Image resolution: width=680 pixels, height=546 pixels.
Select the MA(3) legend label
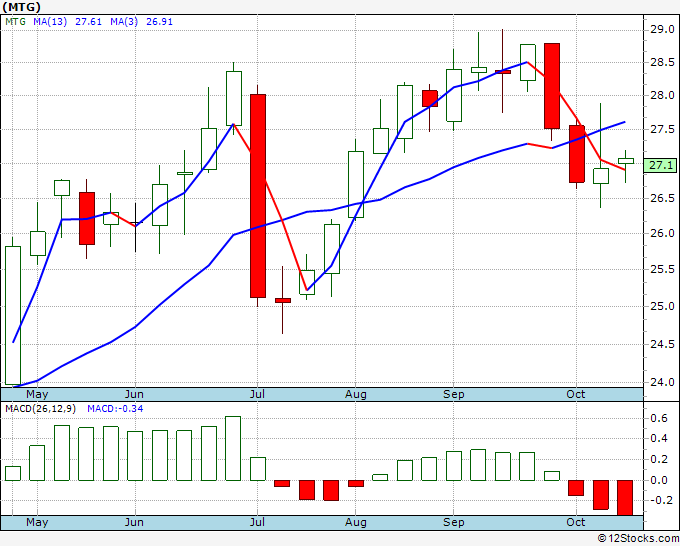tap(124, 22)
